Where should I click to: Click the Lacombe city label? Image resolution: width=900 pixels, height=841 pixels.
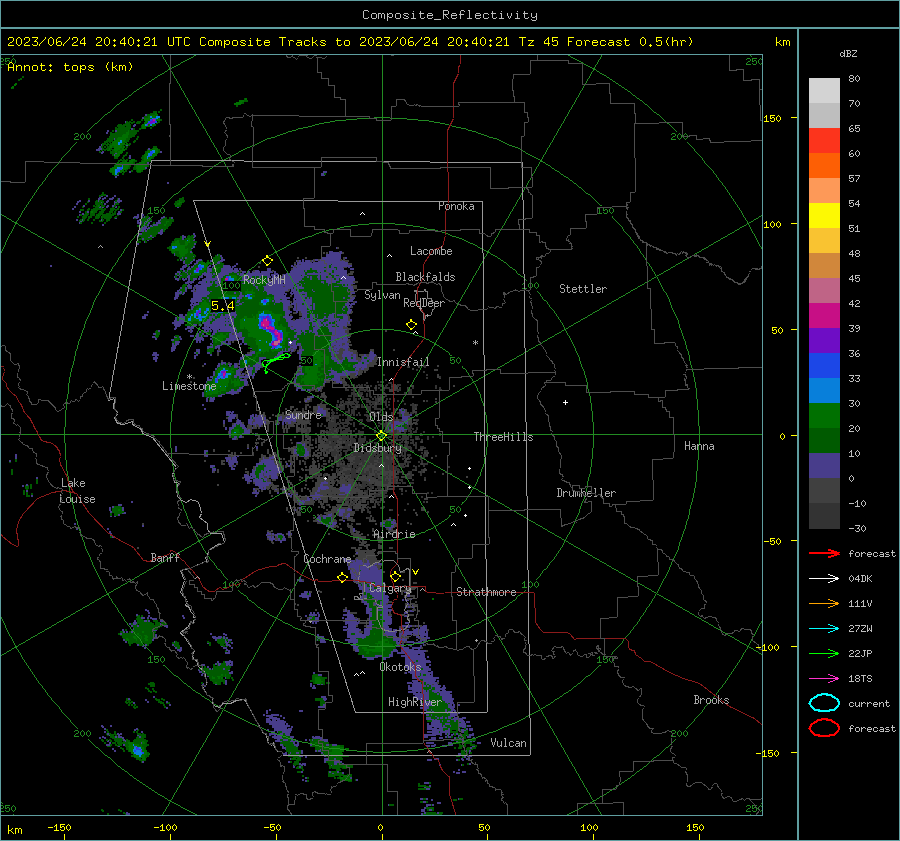pos(431,251)
